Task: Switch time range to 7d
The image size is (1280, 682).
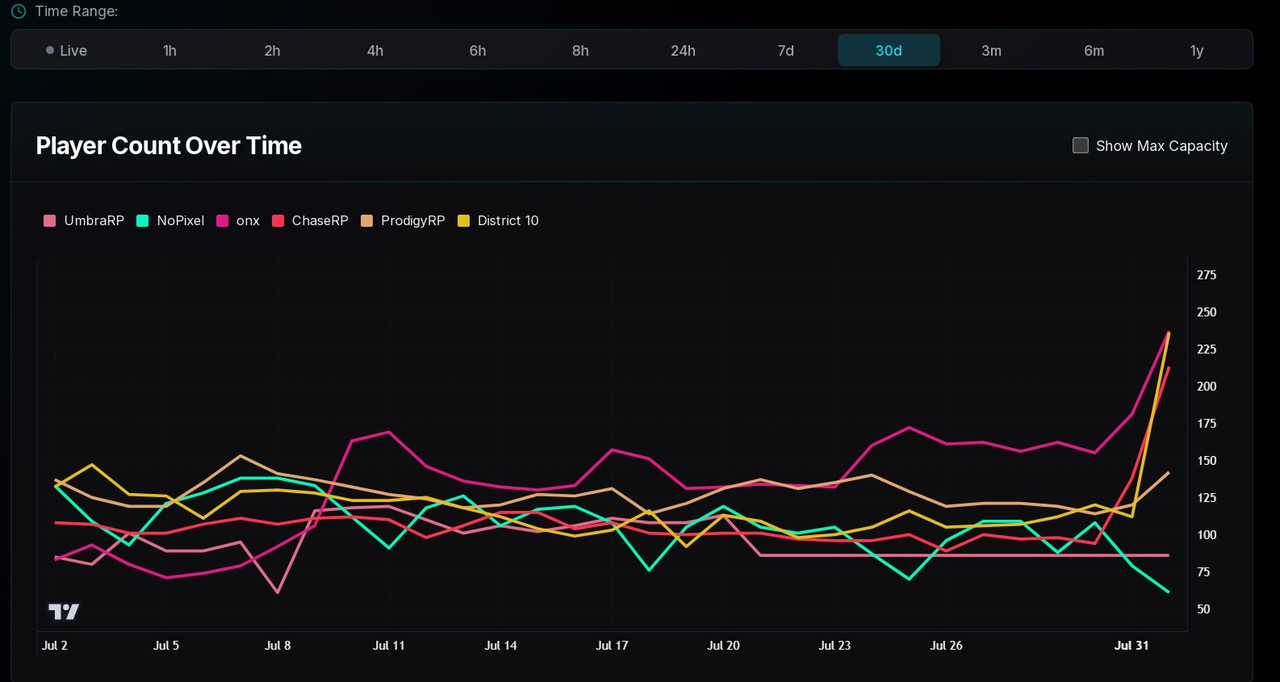Action: [786, 50]
